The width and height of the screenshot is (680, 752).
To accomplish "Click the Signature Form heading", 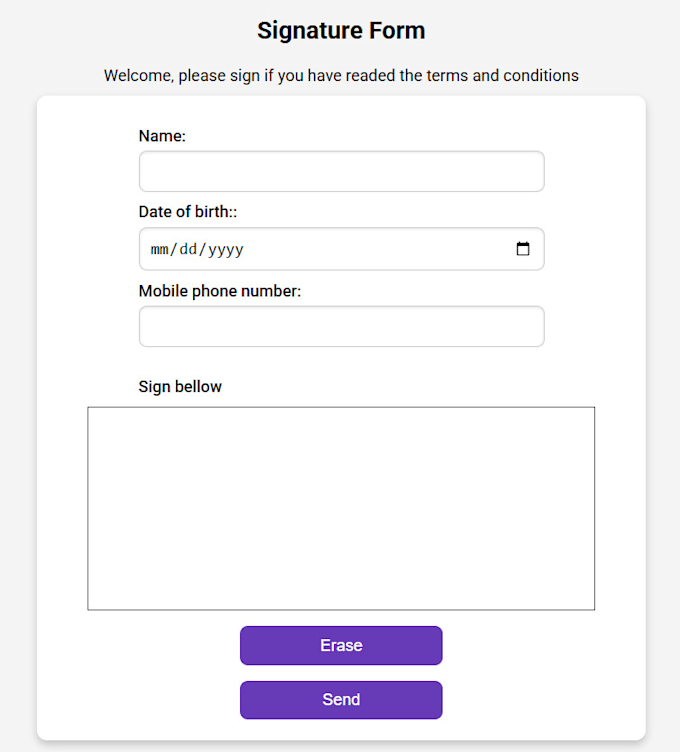I will (341, 31).
